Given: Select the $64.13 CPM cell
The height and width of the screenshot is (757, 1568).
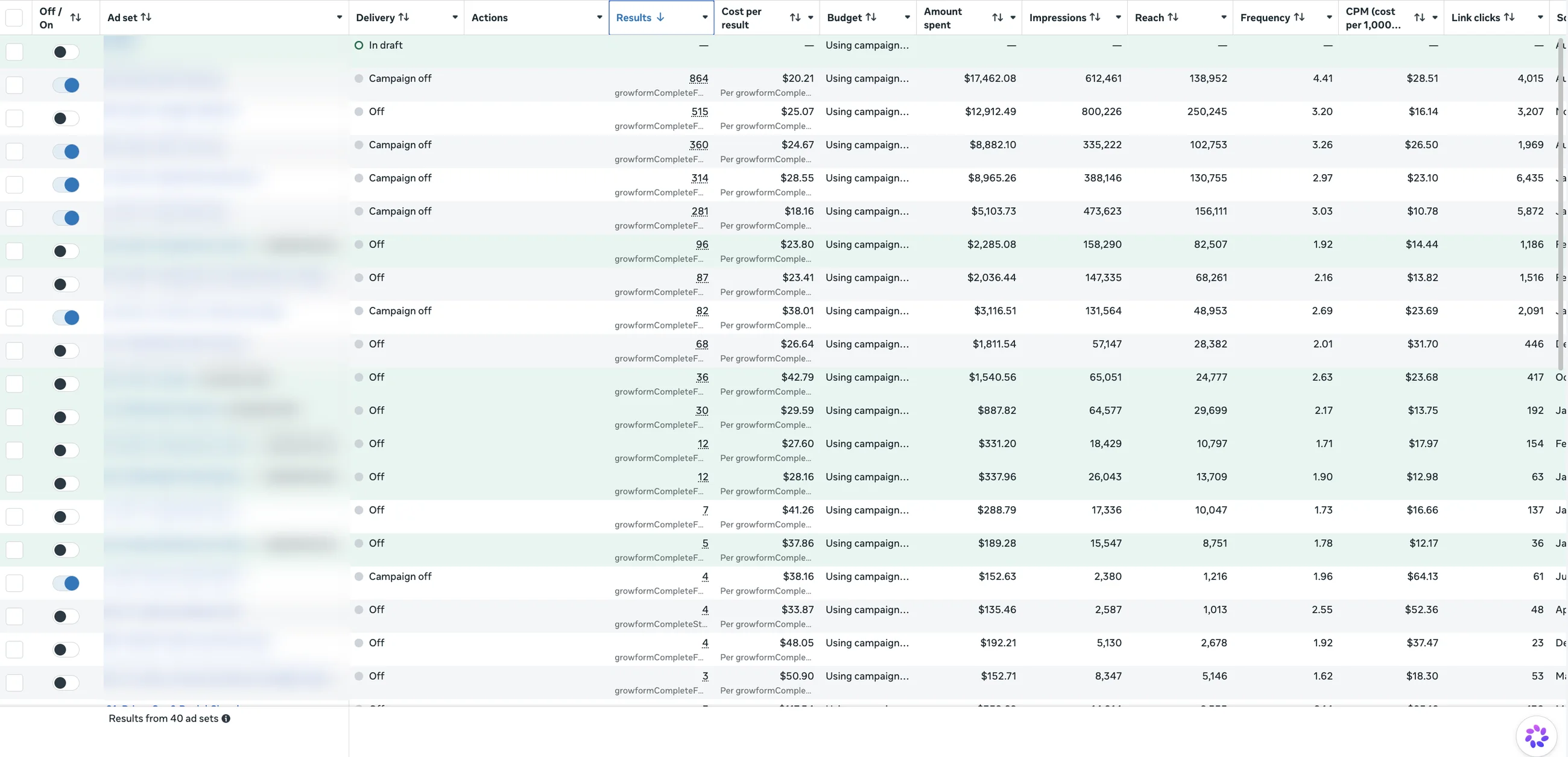Looking at the screenshot, I should 1422,576.
